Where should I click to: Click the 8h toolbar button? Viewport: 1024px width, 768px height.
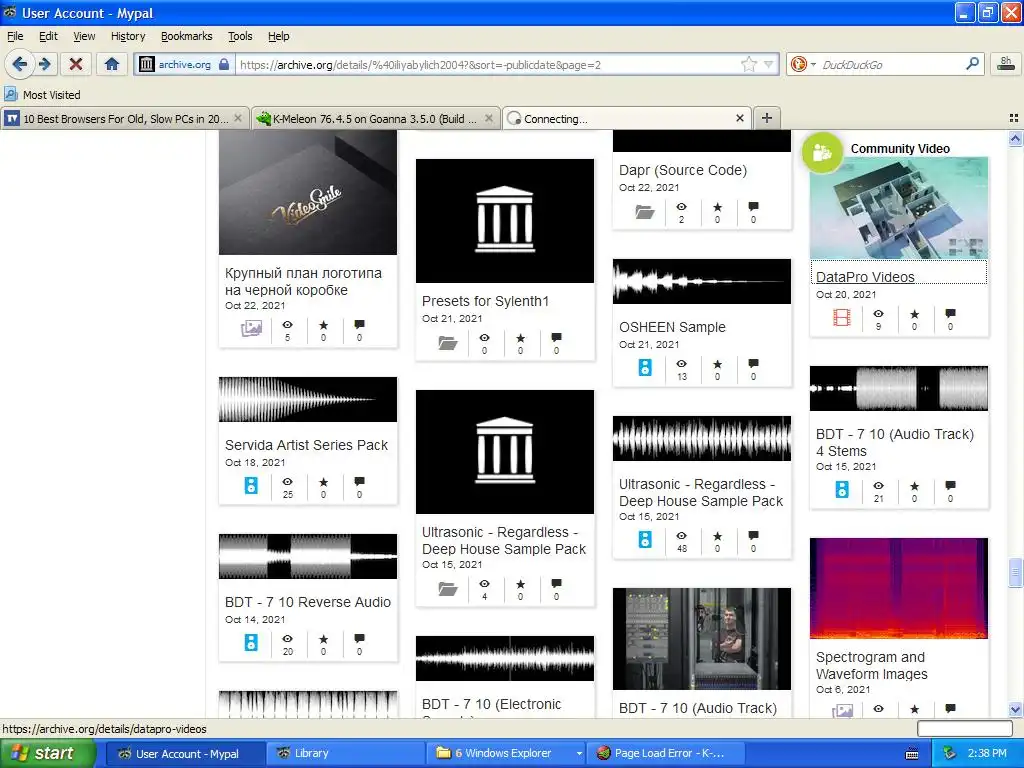(x=1006, y=63)
